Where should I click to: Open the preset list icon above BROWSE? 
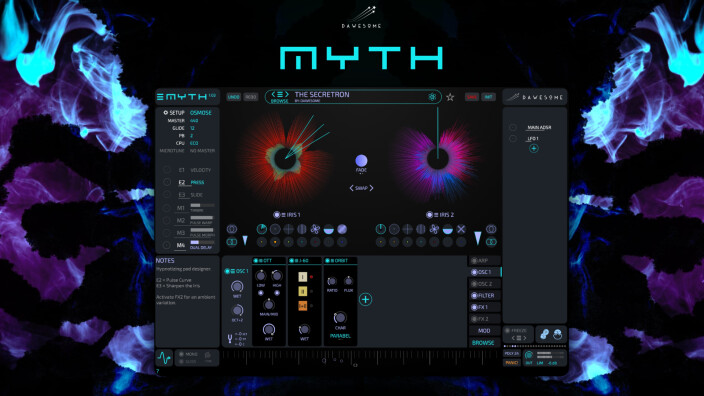(280, 94)
